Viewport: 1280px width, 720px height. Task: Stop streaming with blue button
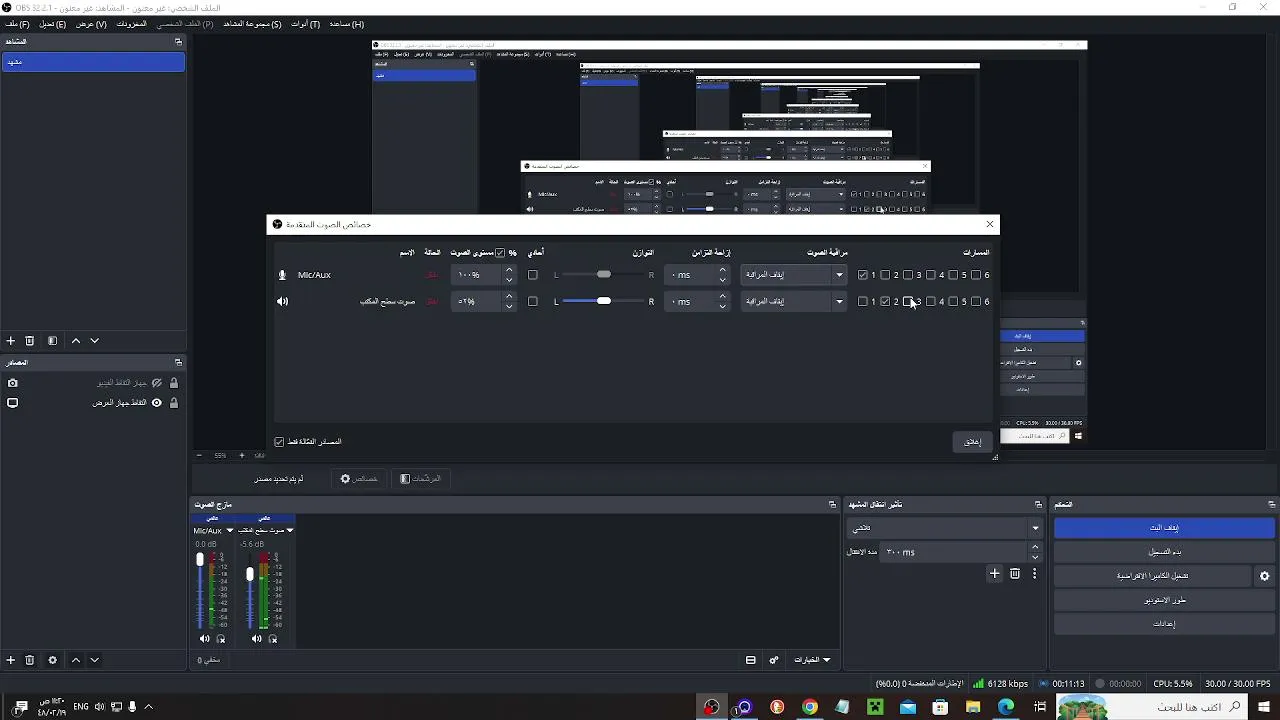[1164, 528]
